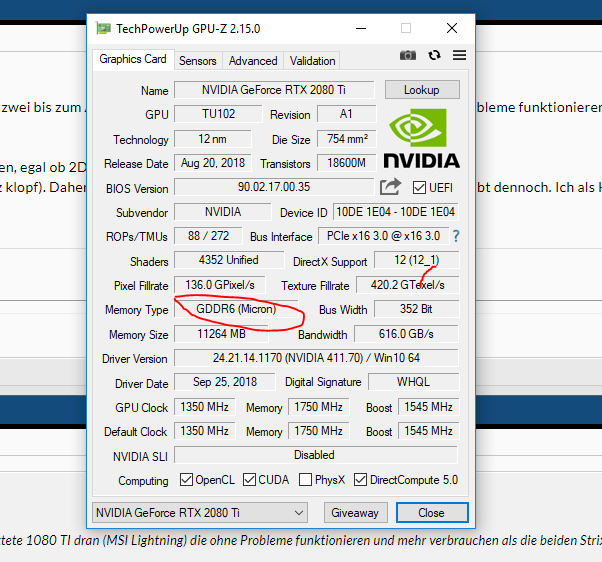The width and height of the screenshot is (602, 562).
Task: Click the Driver Date field Sep 25, 2018
Action: coord(225,382)
